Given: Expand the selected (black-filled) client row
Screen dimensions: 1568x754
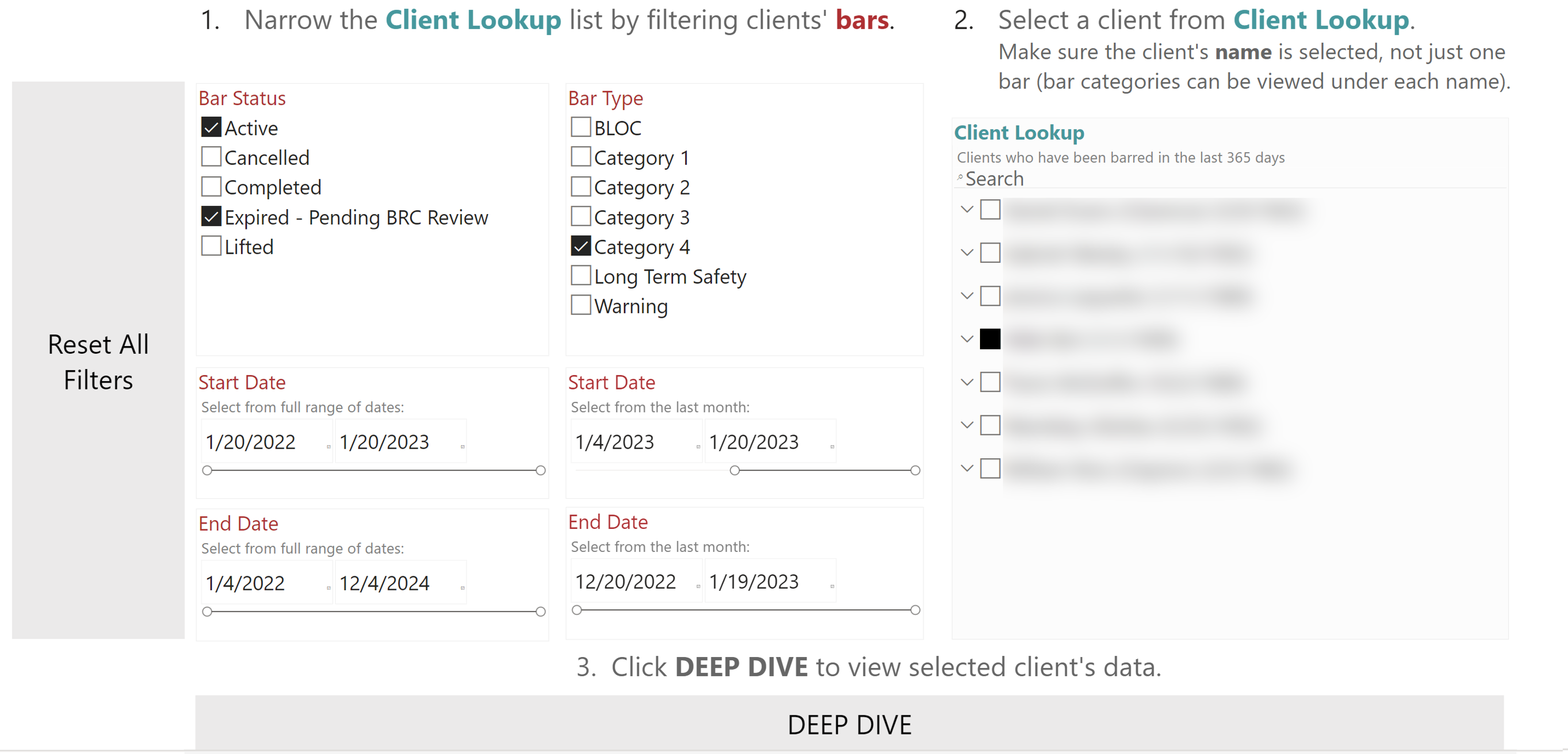Looking at the screenshot, I should click(967, 339).
